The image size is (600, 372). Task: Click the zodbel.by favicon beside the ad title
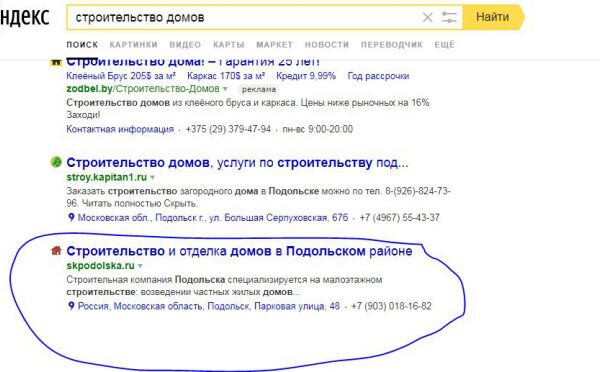(56, 62)
